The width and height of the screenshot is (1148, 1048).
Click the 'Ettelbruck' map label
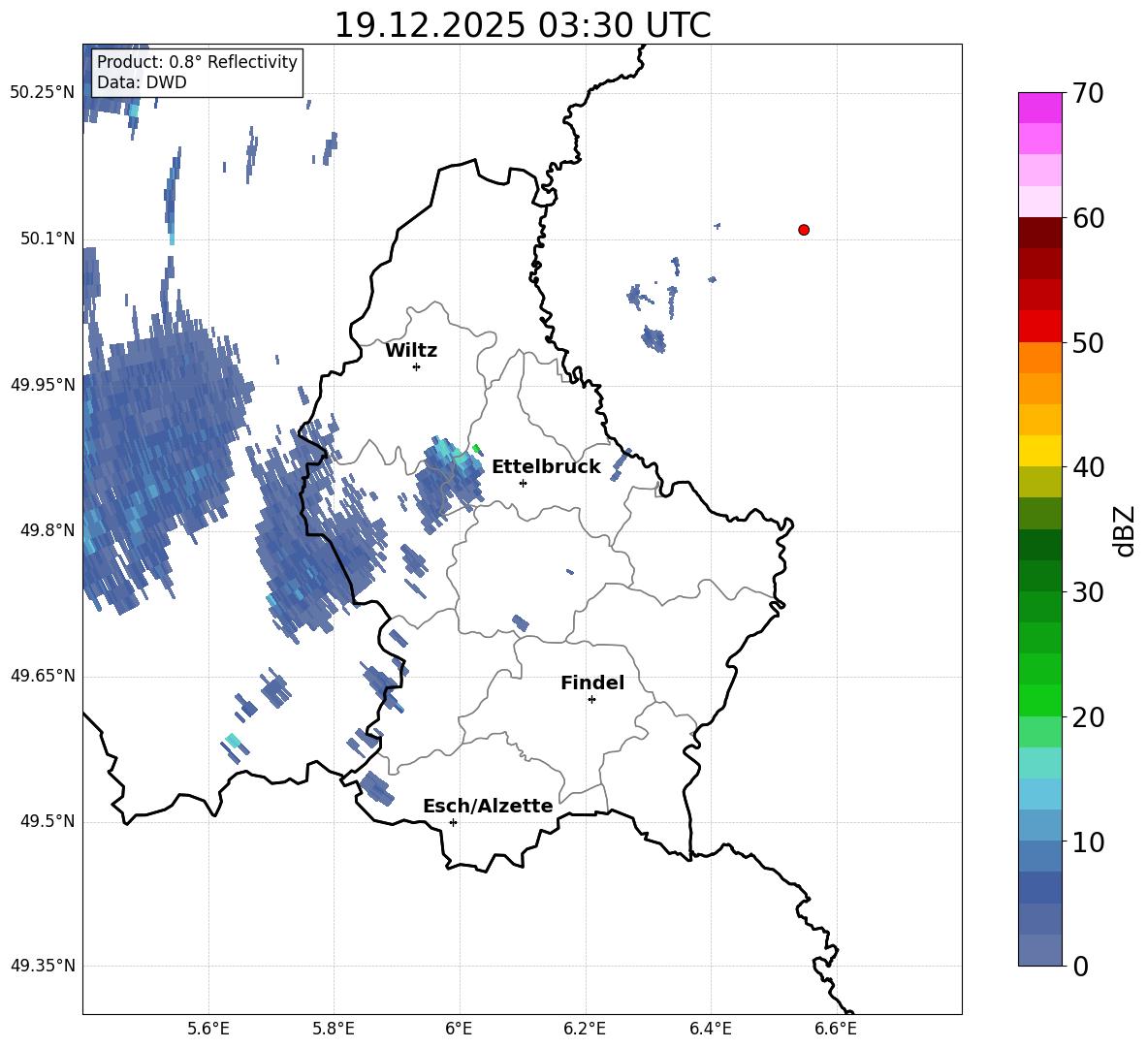pyautogui.click(x=546, y=467)
